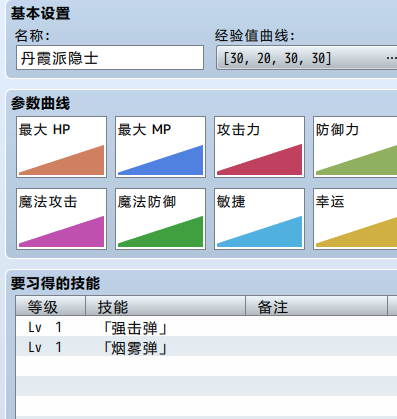Open the 经验值曲线 button [30, 20, 30, 30]
The width and height of the screenshot is (397, 419).
(x=307, y=58)
